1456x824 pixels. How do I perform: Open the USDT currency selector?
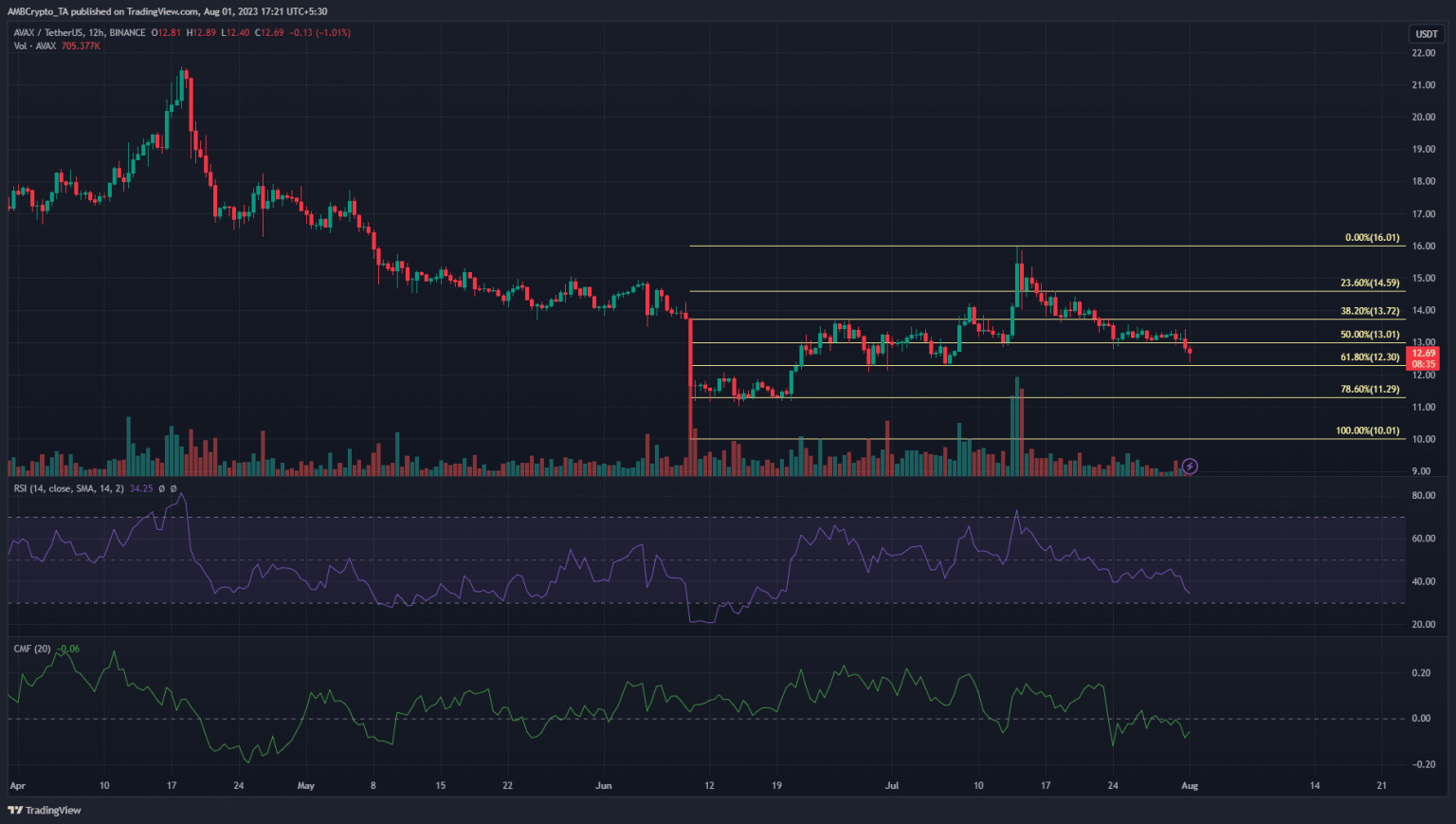tap(1426, 34)
